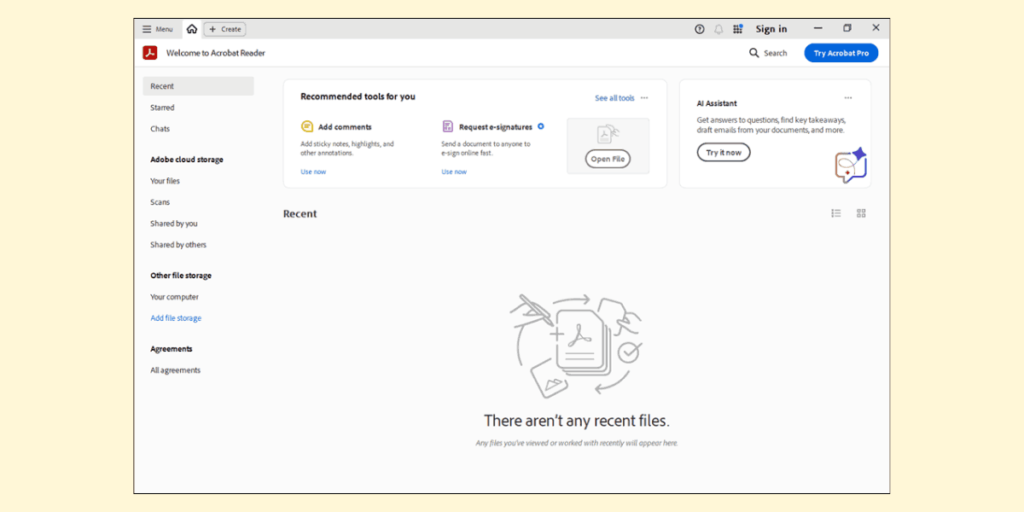1024x512 pixels.
Task: Click the Create plus button
Action: click(225, 29)
